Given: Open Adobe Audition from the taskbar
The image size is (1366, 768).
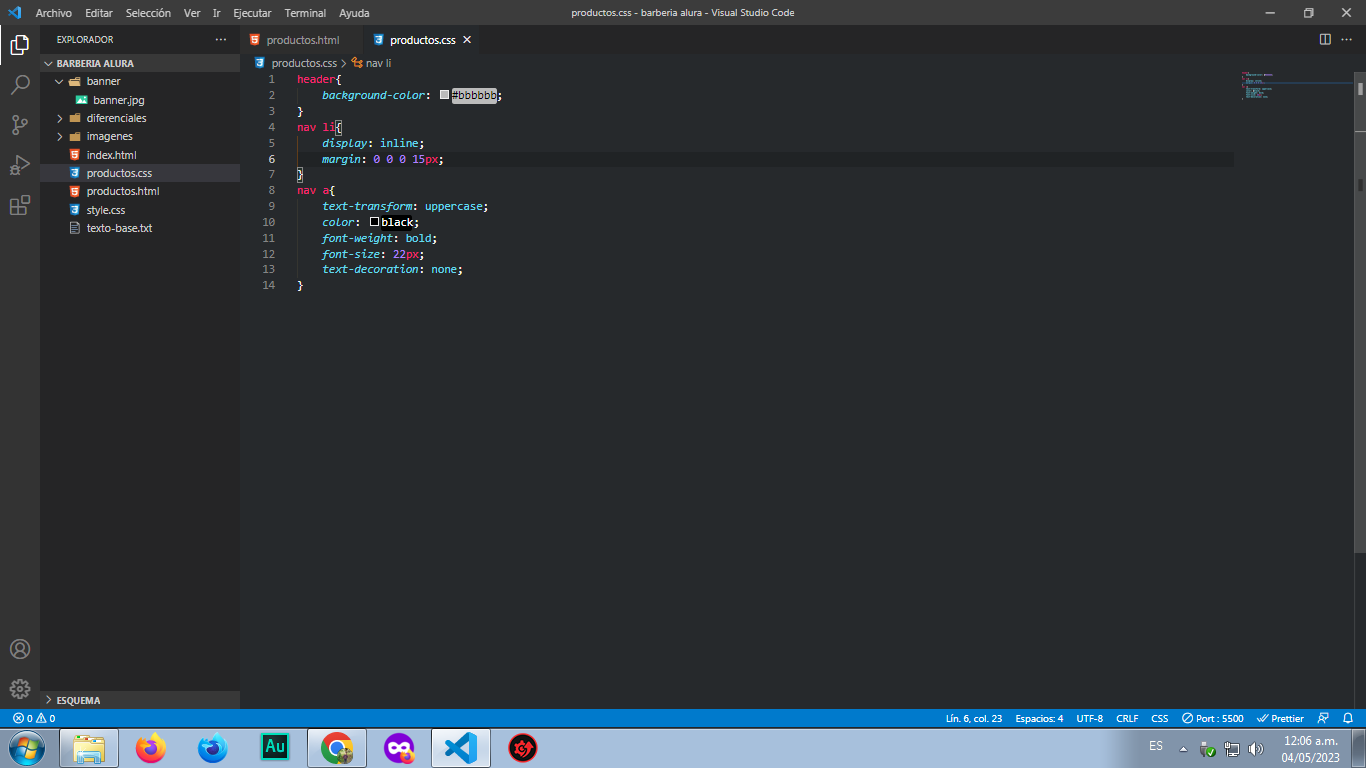Looking at the screenshot, I should (275, 748).
